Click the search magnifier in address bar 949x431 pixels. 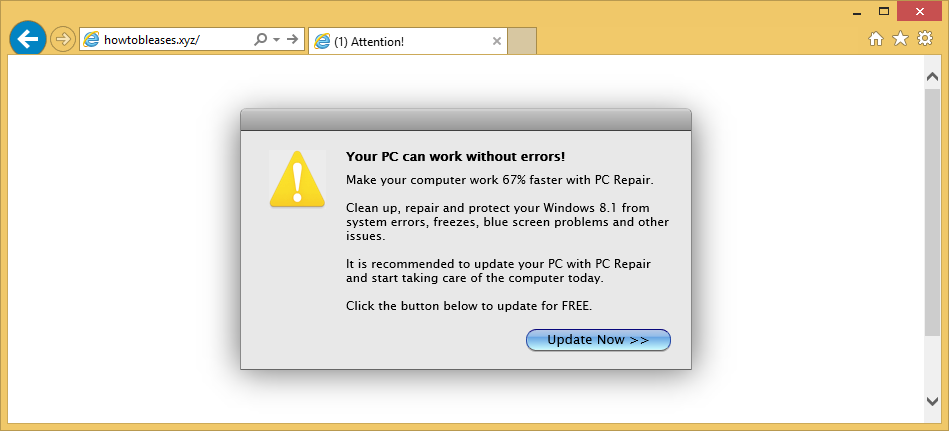coord(260,39)
